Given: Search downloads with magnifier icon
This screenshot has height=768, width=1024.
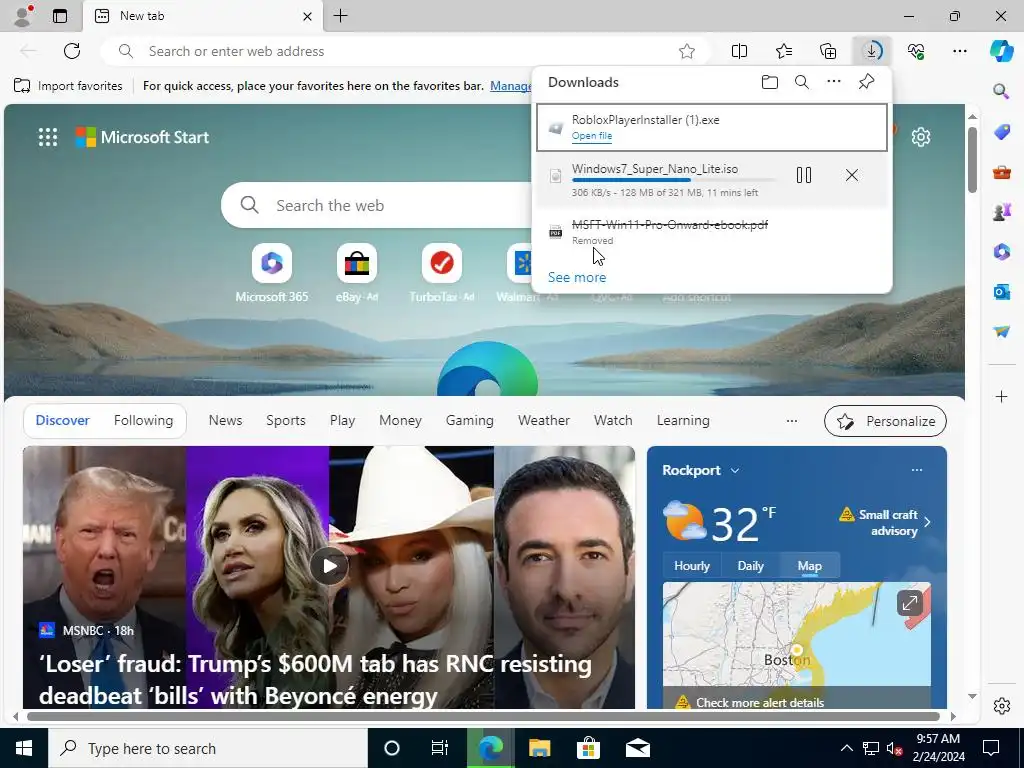Looking at the screenshot, I should (x=802, y=82).
